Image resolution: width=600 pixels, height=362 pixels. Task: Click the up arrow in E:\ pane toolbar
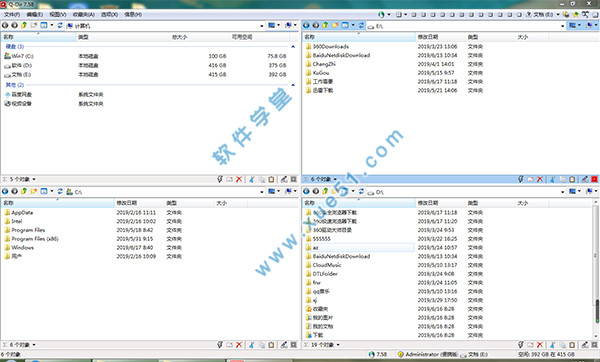click(x=325, y=25)
